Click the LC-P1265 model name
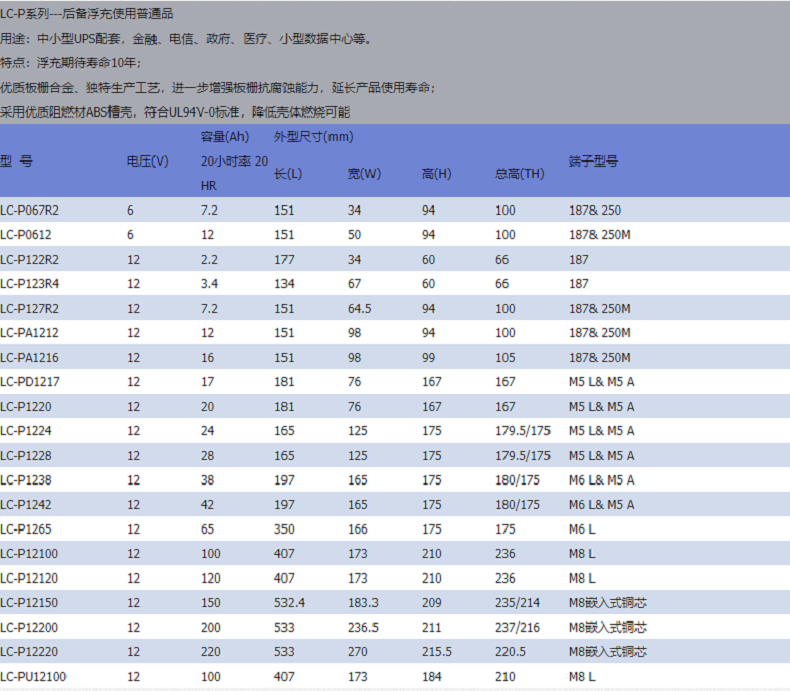790x691 pixels. pyautogui.click(x=26, y=530)
